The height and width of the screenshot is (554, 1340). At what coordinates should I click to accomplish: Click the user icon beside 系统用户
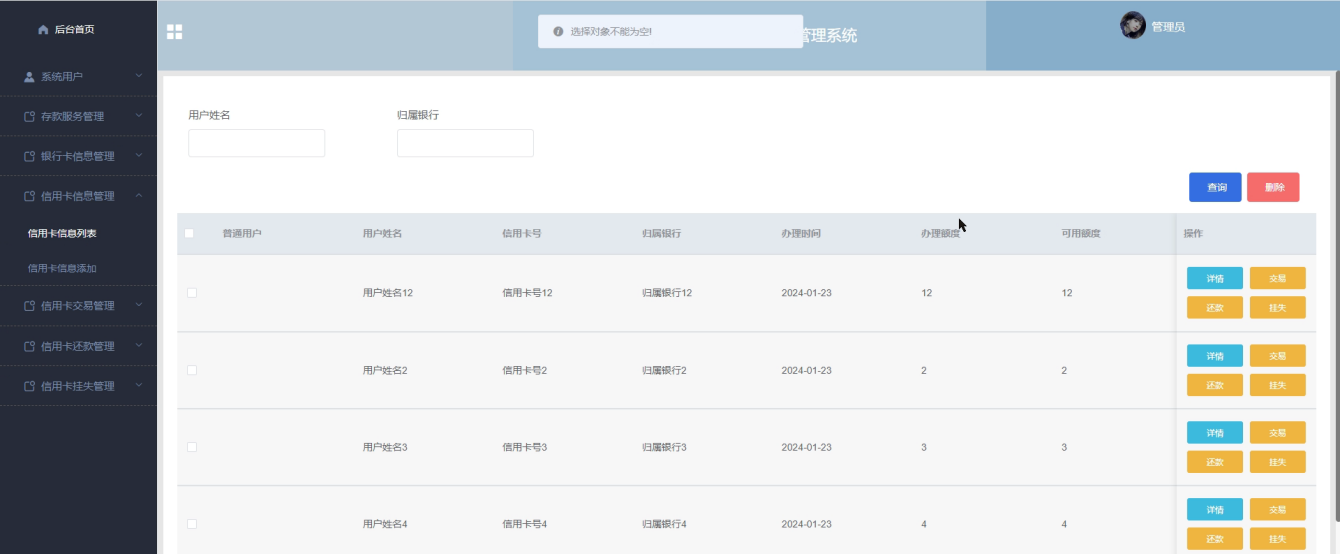[29, 77]
